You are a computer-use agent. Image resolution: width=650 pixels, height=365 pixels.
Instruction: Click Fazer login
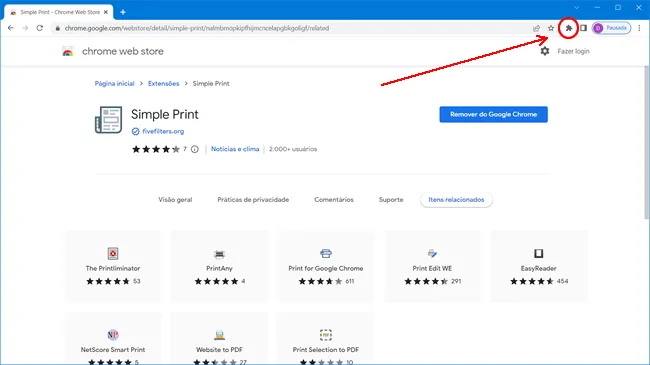(573, 51)
